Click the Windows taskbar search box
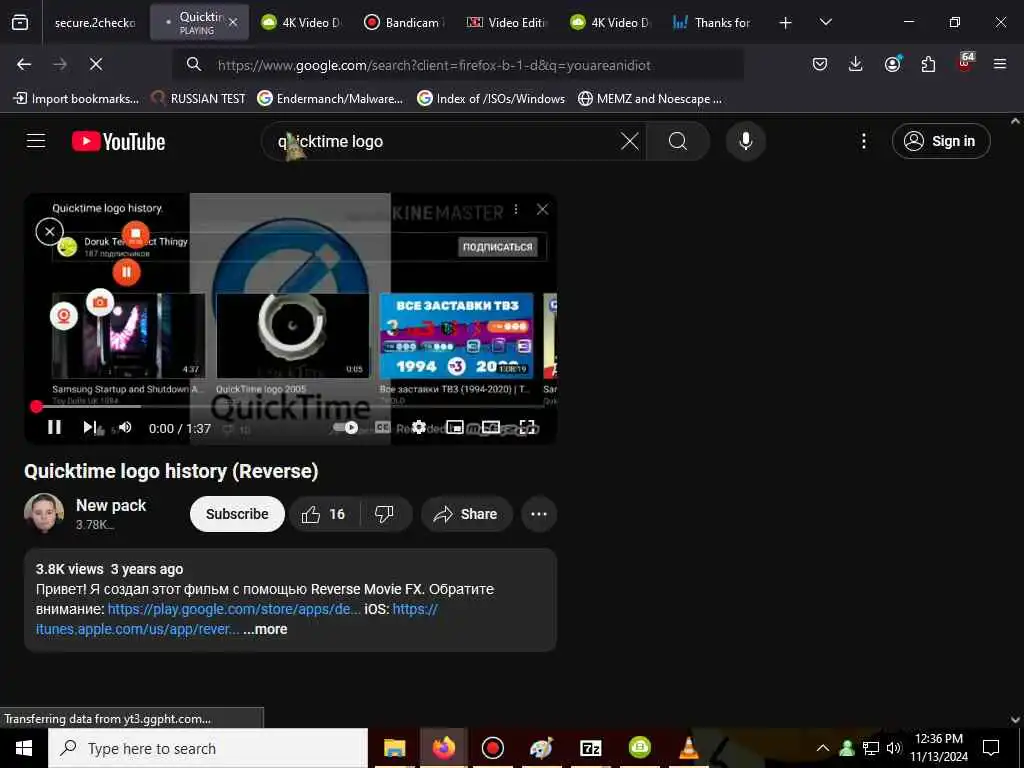 [x=208, y=748]
